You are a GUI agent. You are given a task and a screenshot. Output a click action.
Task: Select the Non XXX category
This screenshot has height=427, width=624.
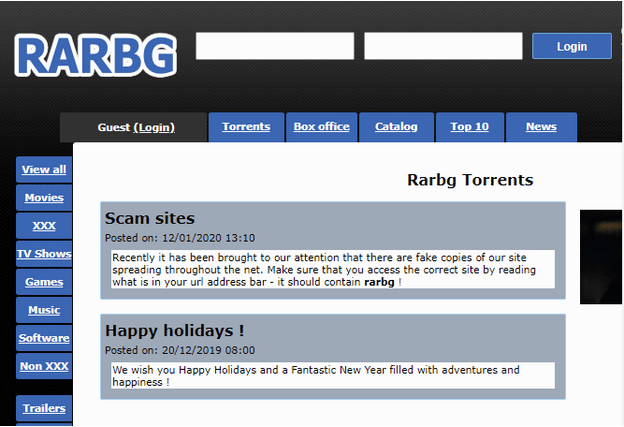point(44,366)
